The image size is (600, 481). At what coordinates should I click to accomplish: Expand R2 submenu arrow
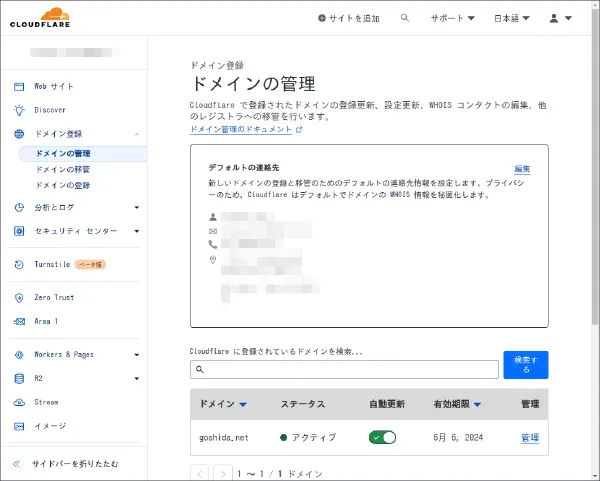[137, 378]
